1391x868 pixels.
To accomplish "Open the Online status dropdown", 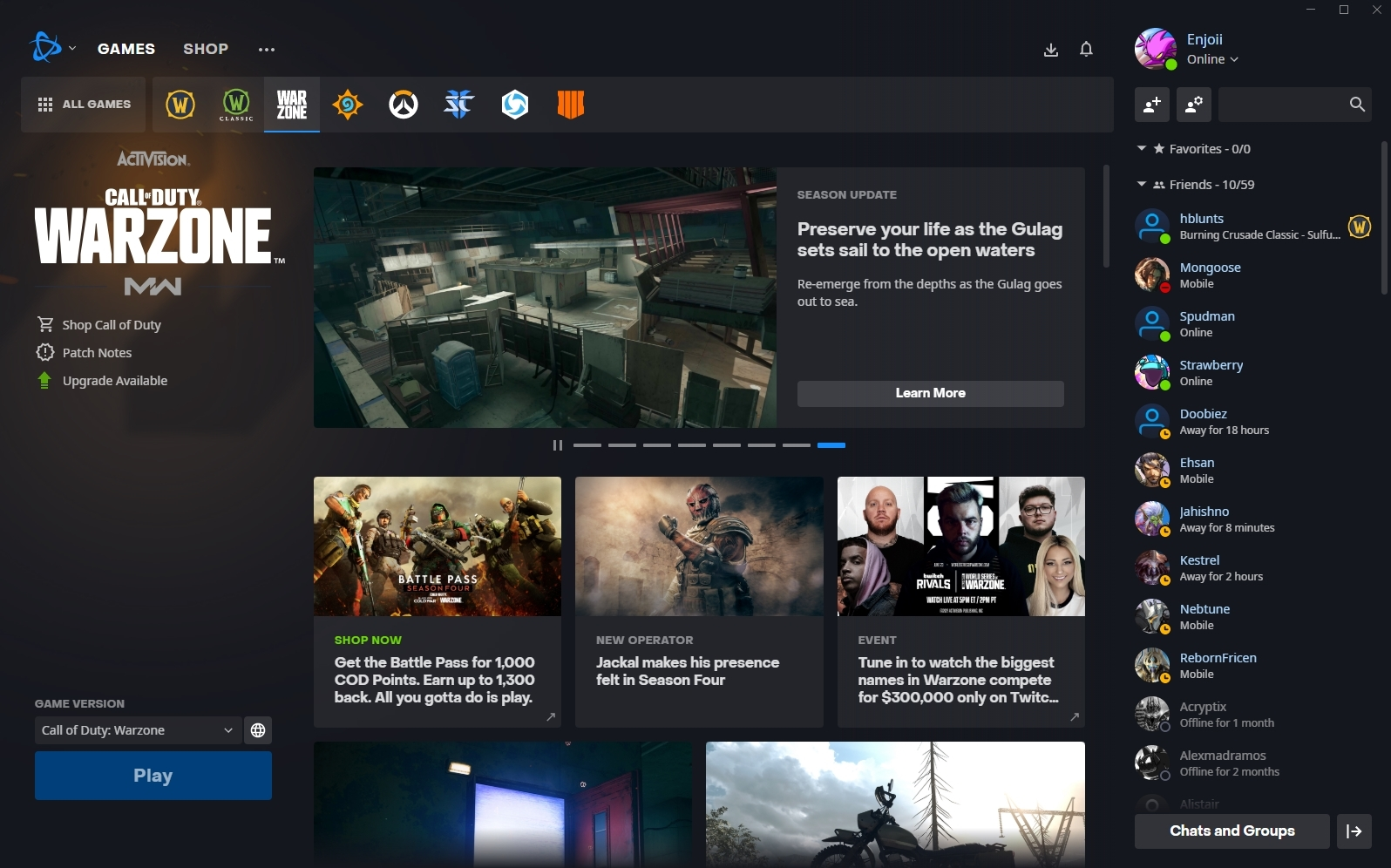I will 1212,59.
